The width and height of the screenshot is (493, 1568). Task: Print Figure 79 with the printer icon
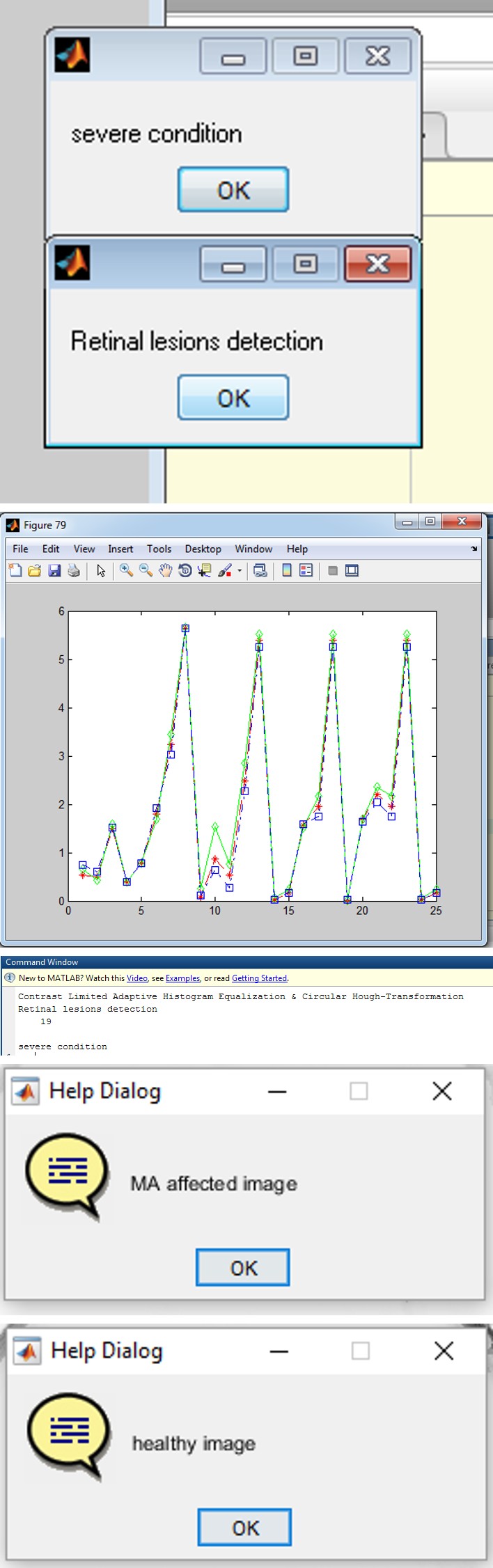[x=74, y=571]
